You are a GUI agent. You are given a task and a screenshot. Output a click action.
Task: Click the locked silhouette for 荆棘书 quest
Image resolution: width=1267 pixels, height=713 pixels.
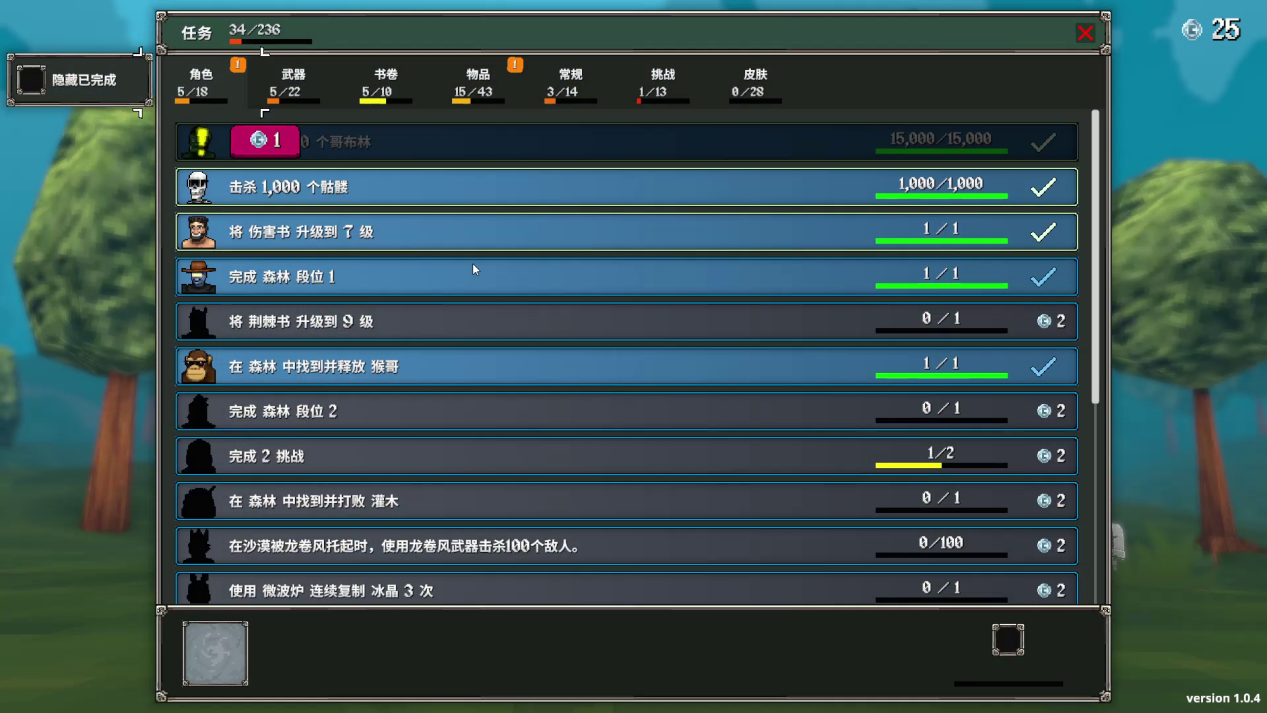click(x=198, y=322)
